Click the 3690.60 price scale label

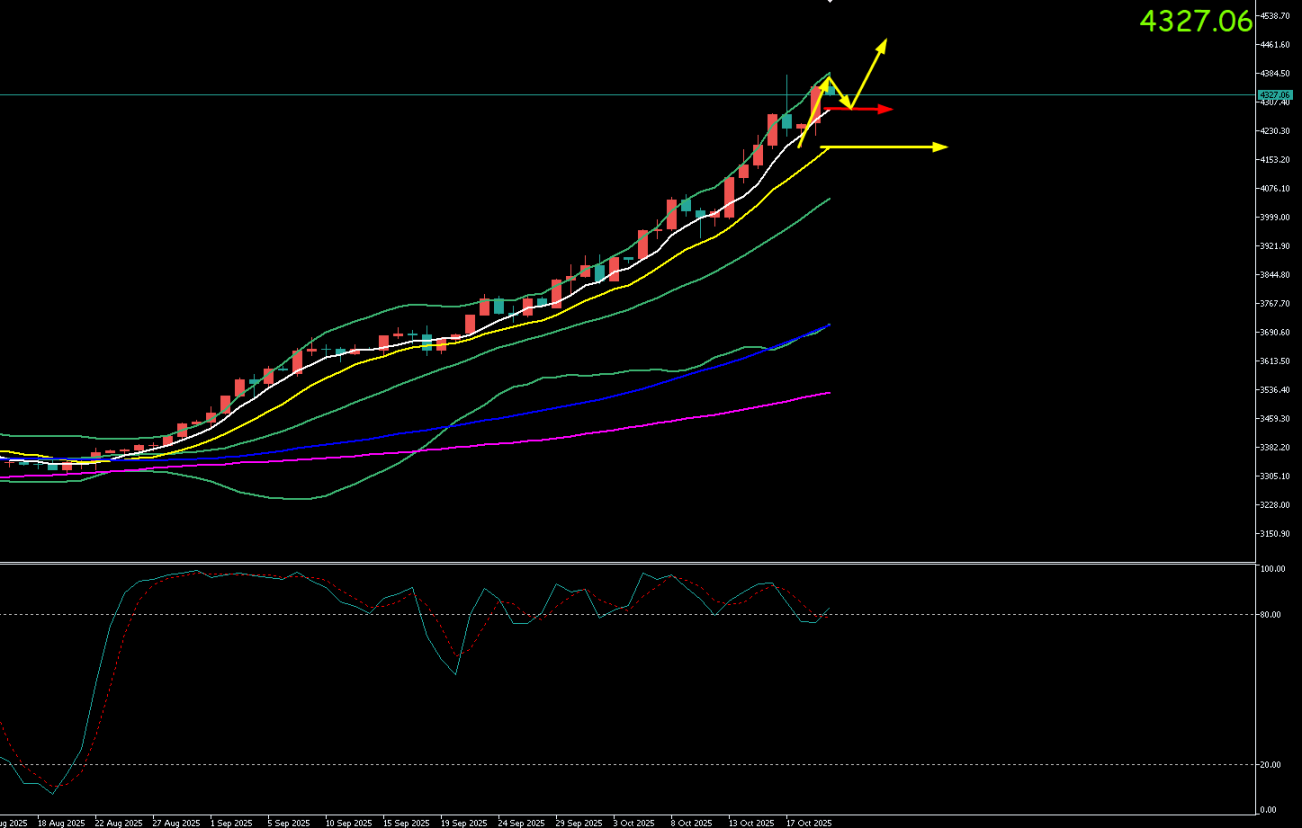tap(1275, 332)
